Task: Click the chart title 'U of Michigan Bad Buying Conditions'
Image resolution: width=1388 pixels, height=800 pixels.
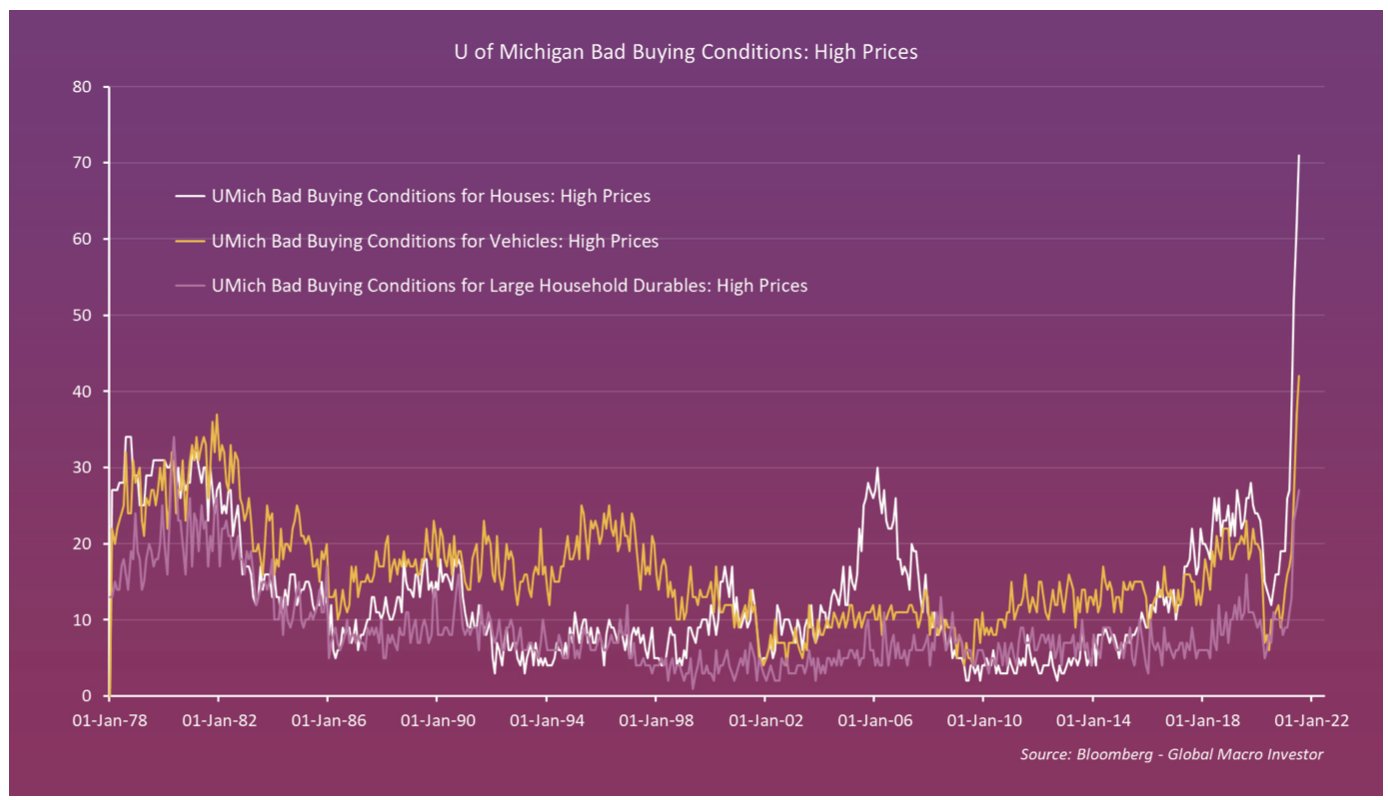Action: pos(686,52)
